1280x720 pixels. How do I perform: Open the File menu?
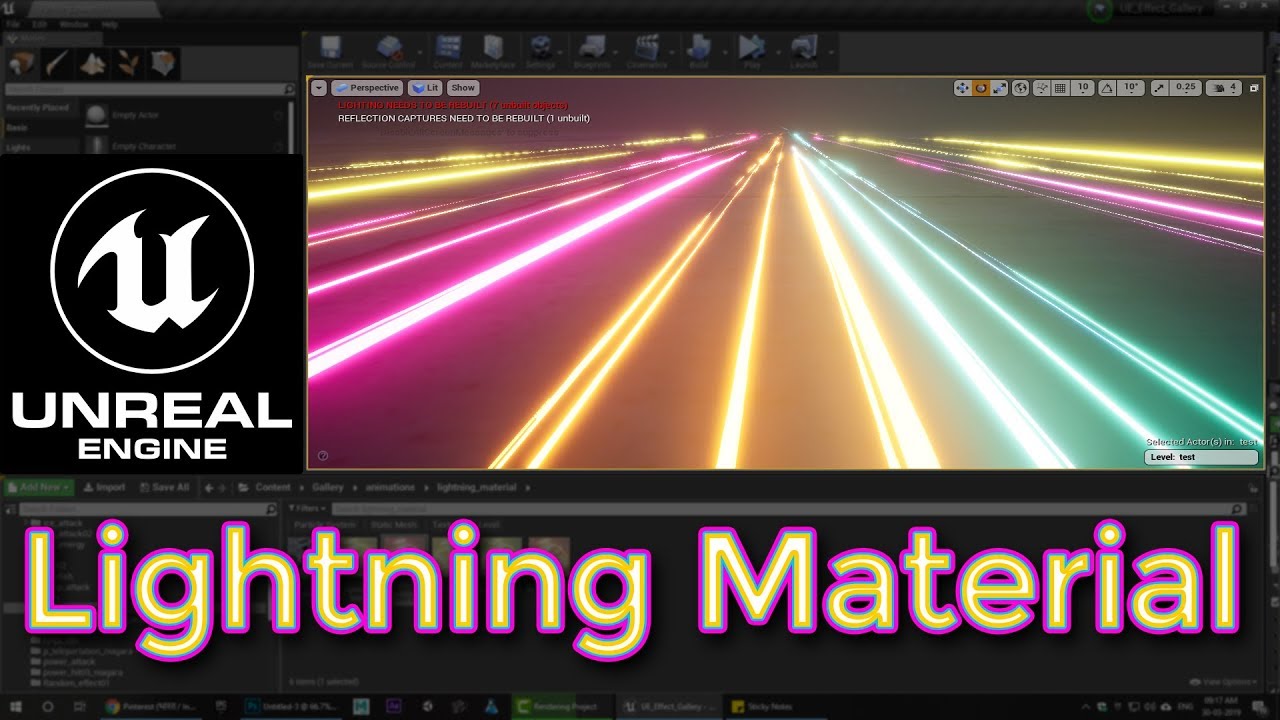click(x=13, y=23)
